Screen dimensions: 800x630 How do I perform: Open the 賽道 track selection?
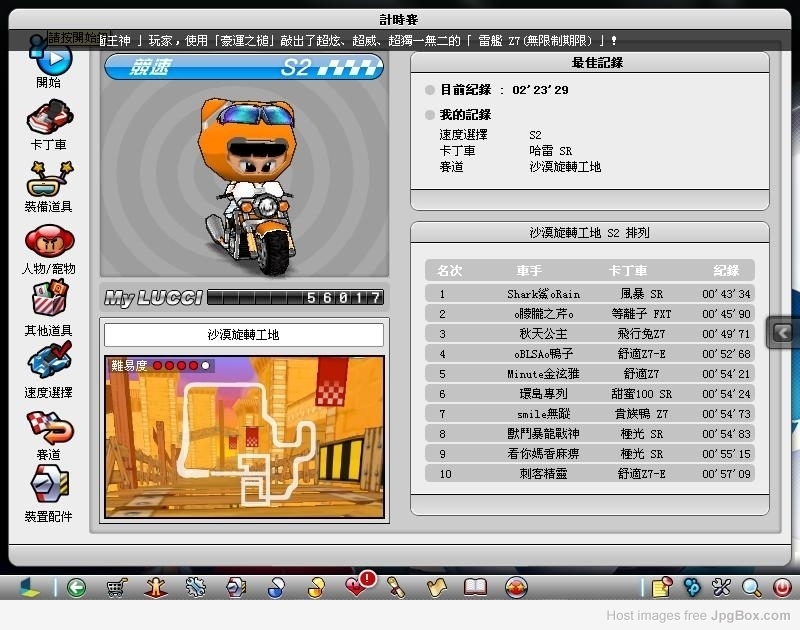48,428
